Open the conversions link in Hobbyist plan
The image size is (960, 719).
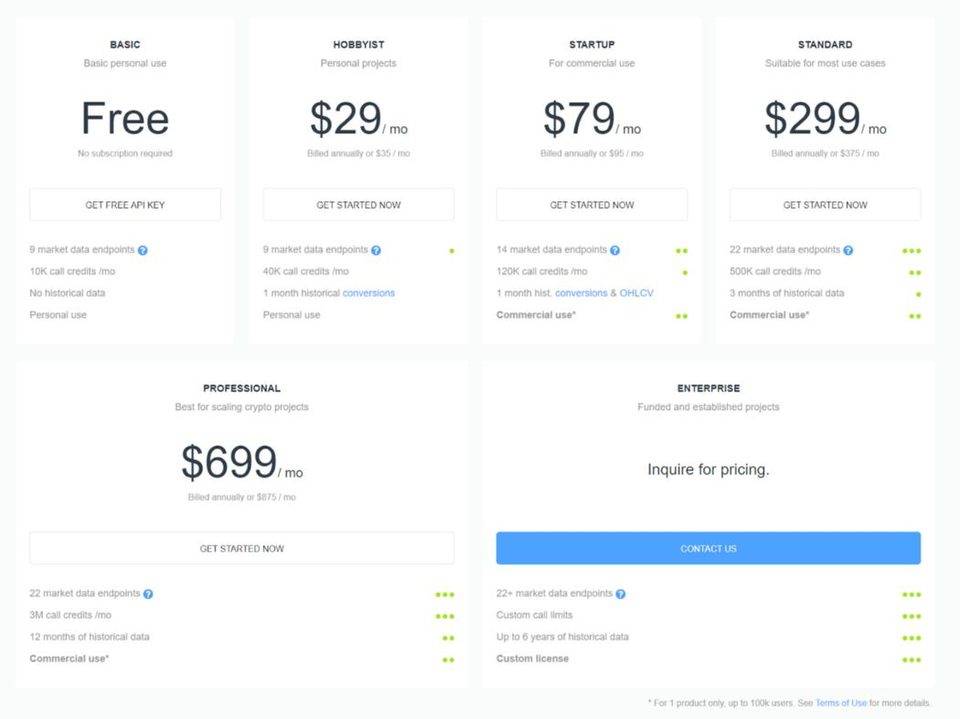coord(369,293)
